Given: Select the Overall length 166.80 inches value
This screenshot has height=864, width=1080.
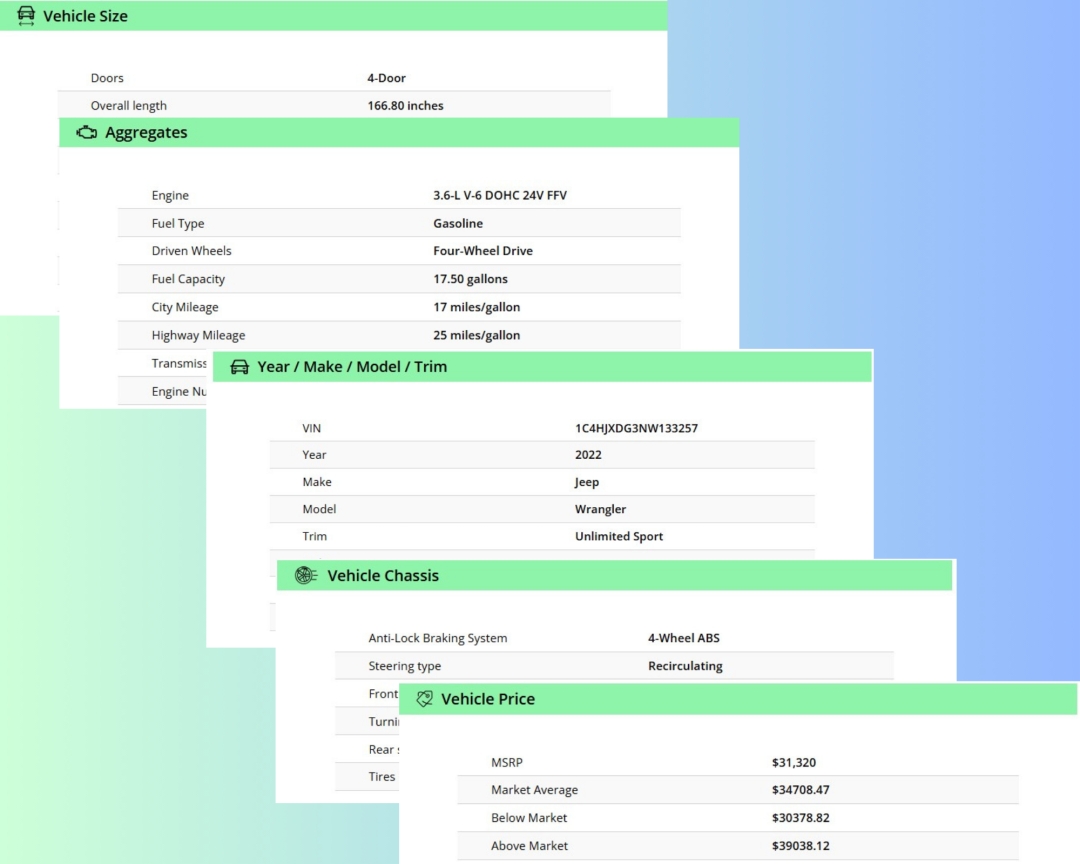Looking at the screenshot, I should coord(405,106).
